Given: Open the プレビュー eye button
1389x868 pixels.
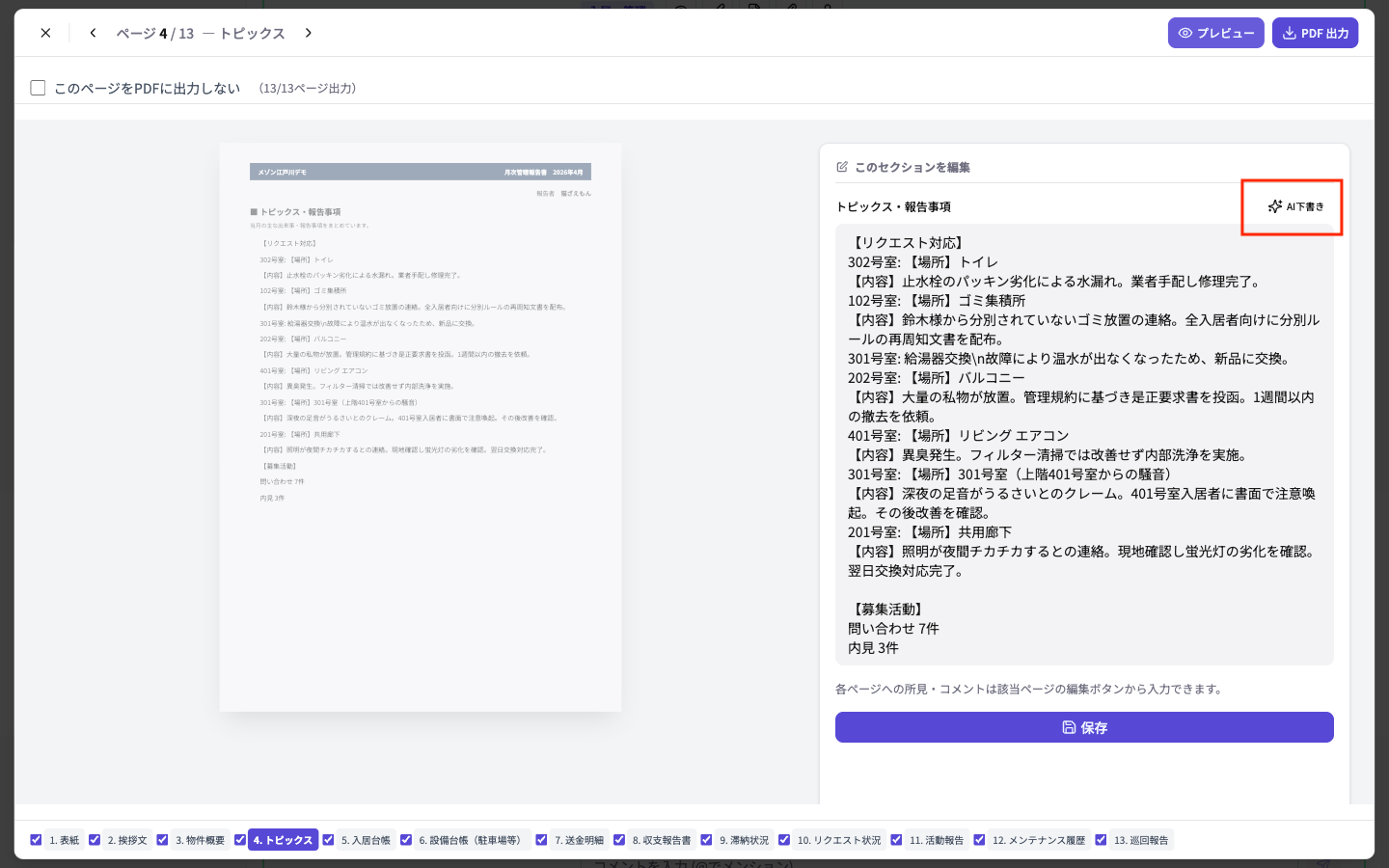Looking at the screenshot, I should click(x=1215, y=33).
